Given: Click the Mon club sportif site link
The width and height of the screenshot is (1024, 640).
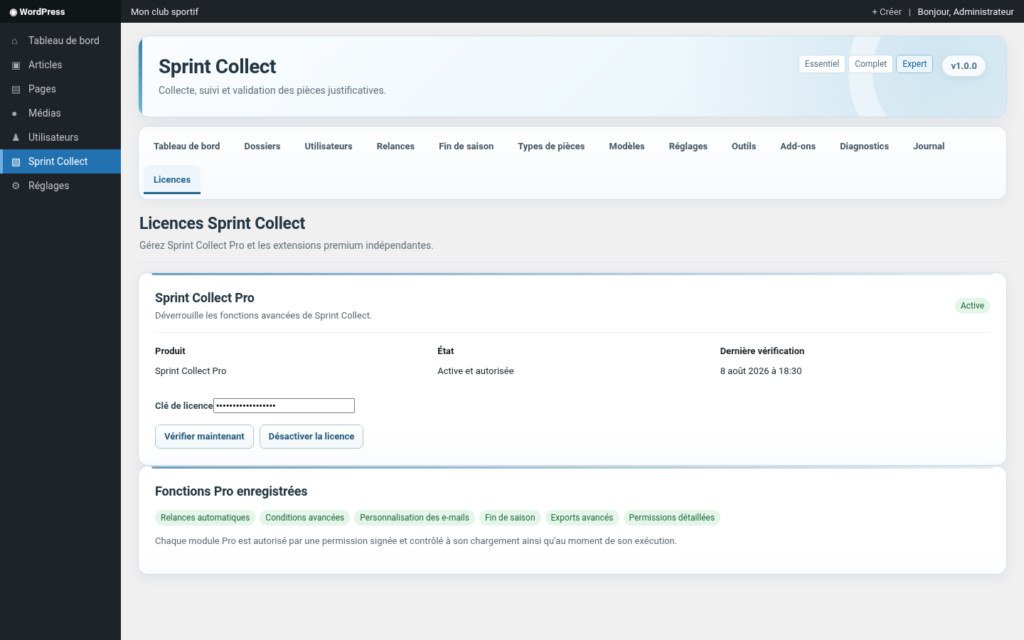Looking at the screenshot, I should tap(165, 12).
